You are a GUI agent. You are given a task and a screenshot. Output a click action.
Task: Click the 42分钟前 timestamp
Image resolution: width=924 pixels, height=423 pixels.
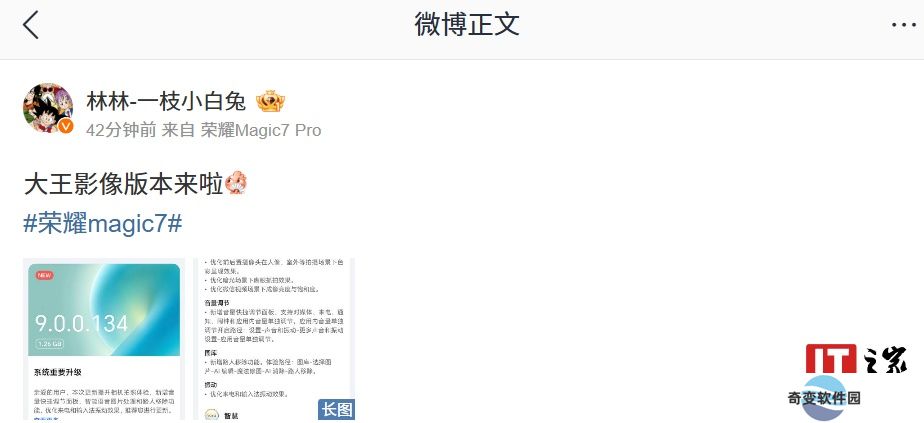click(121, 130)
